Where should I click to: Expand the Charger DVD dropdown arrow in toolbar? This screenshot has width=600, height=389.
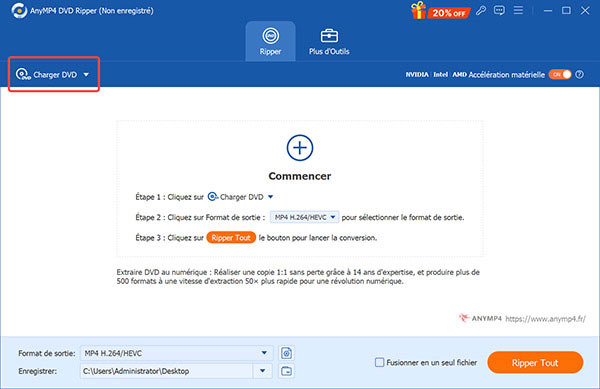tap(86, 75)
